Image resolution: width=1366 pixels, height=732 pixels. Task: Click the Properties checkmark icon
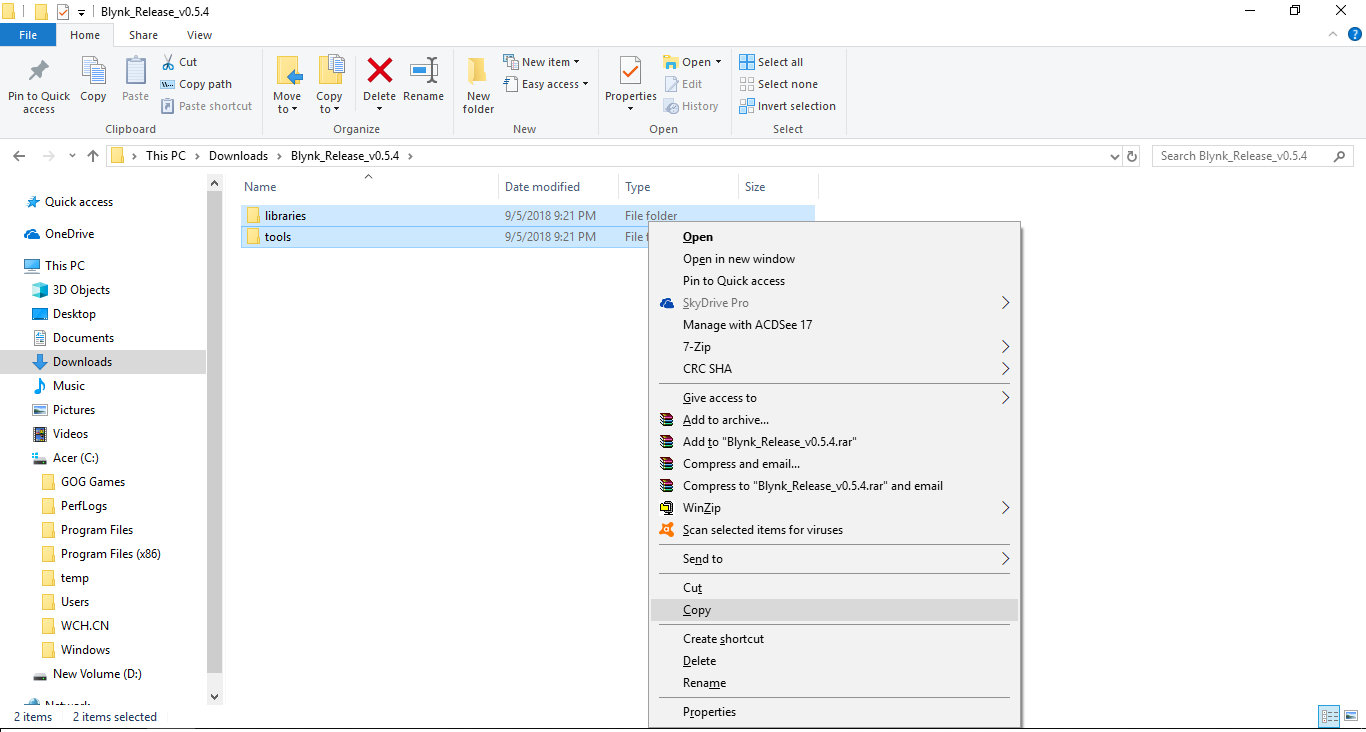tap(630, 72)
